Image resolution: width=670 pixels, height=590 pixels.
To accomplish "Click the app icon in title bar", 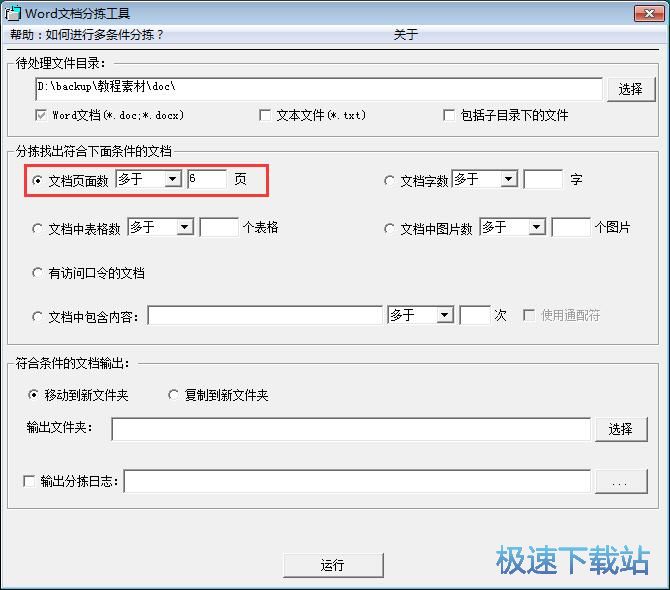I will point(12,13).
